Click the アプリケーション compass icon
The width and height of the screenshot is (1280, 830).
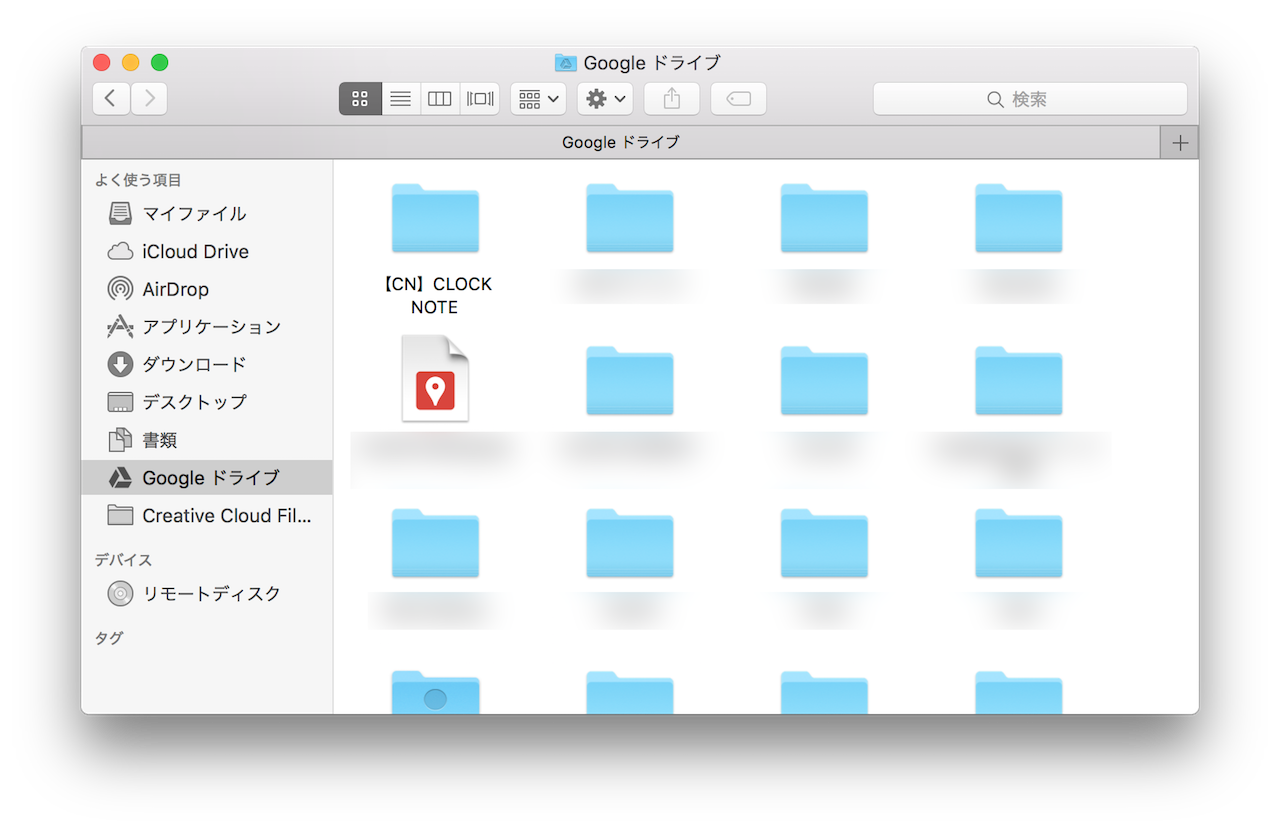click(x=120, y=327)
